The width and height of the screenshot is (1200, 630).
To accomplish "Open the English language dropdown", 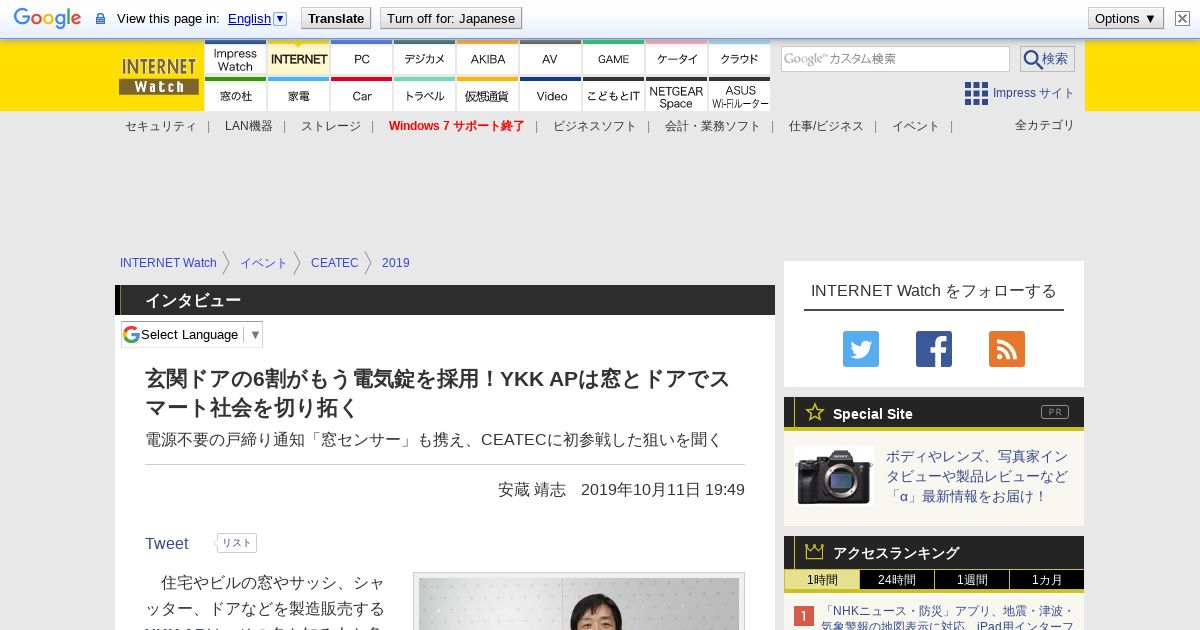I will tap(257, 18).
